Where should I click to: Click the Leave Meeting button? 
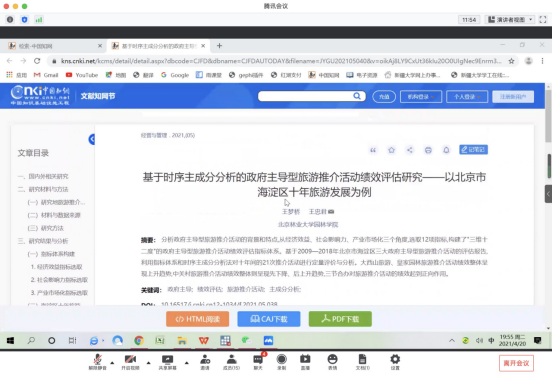[x=516, y=363]
